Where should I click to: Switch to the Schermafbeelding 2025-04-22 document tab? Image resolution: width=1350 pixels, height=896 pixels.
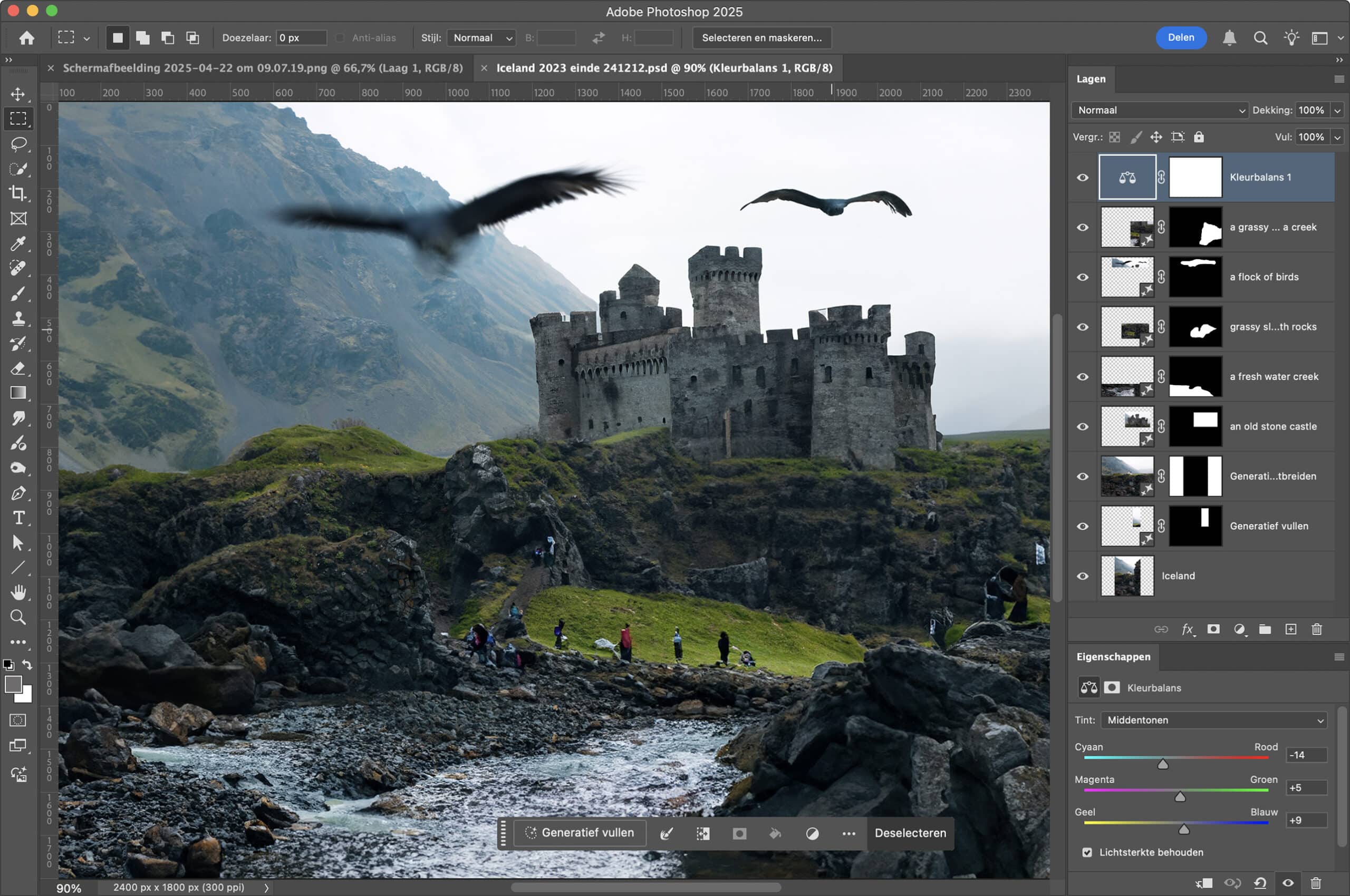coord(263,68)
